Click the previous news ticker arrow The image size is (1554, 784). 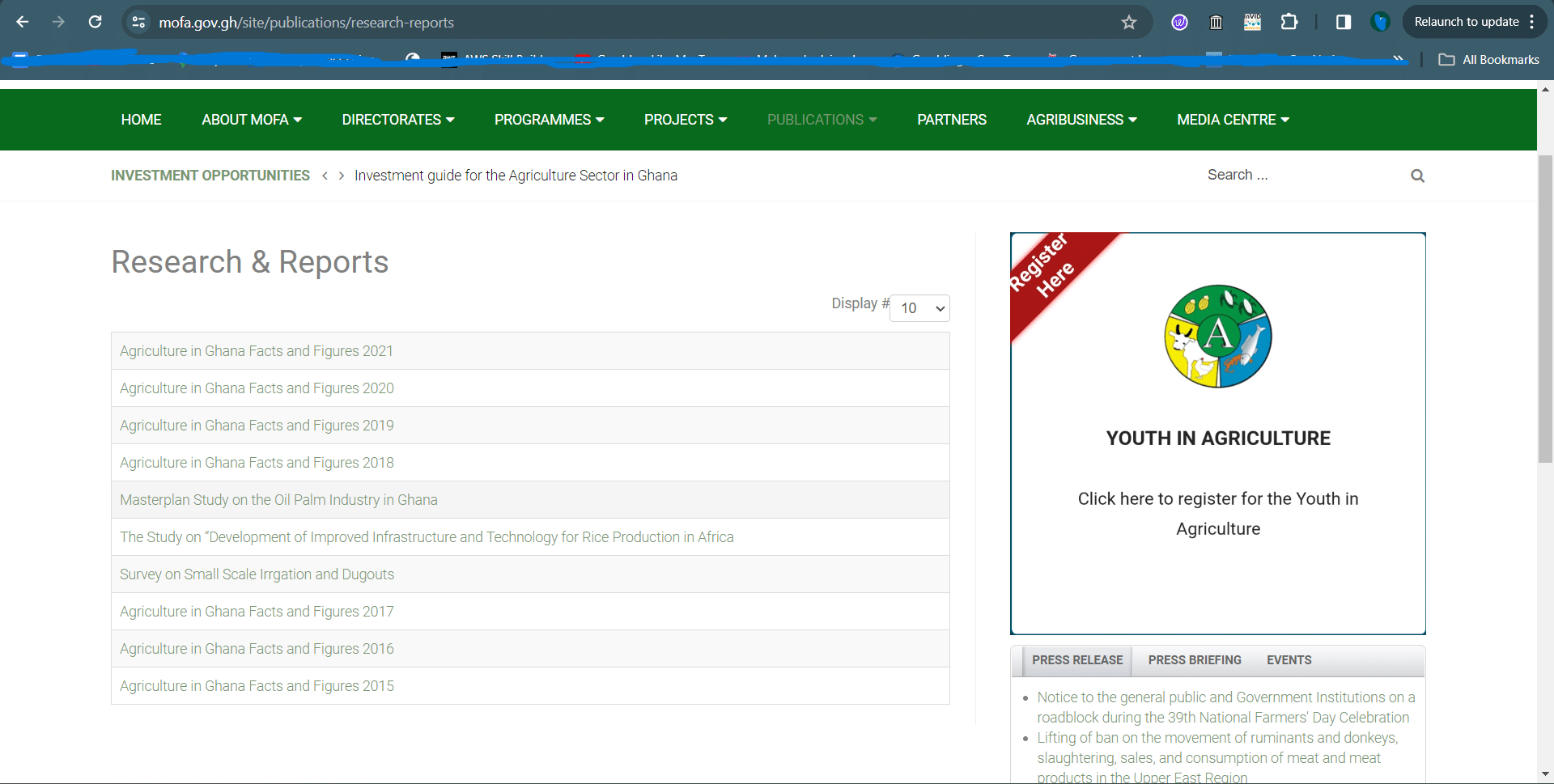click(325, 176)
